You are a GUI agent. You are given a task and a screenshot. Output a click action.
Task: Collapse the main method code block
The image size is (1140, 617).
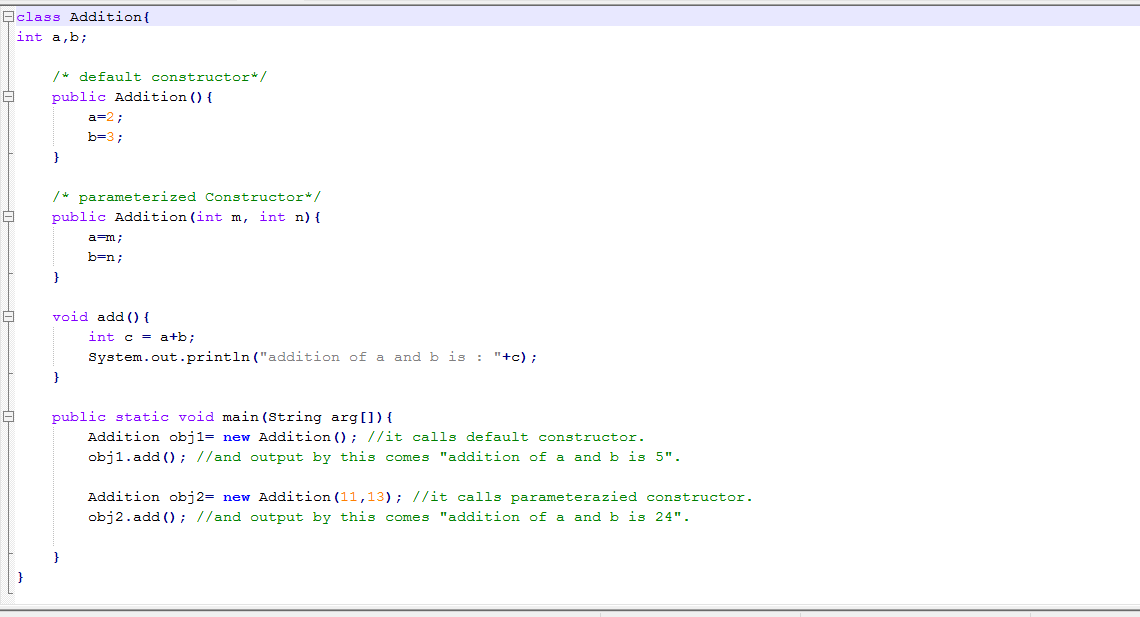point(9,416)
